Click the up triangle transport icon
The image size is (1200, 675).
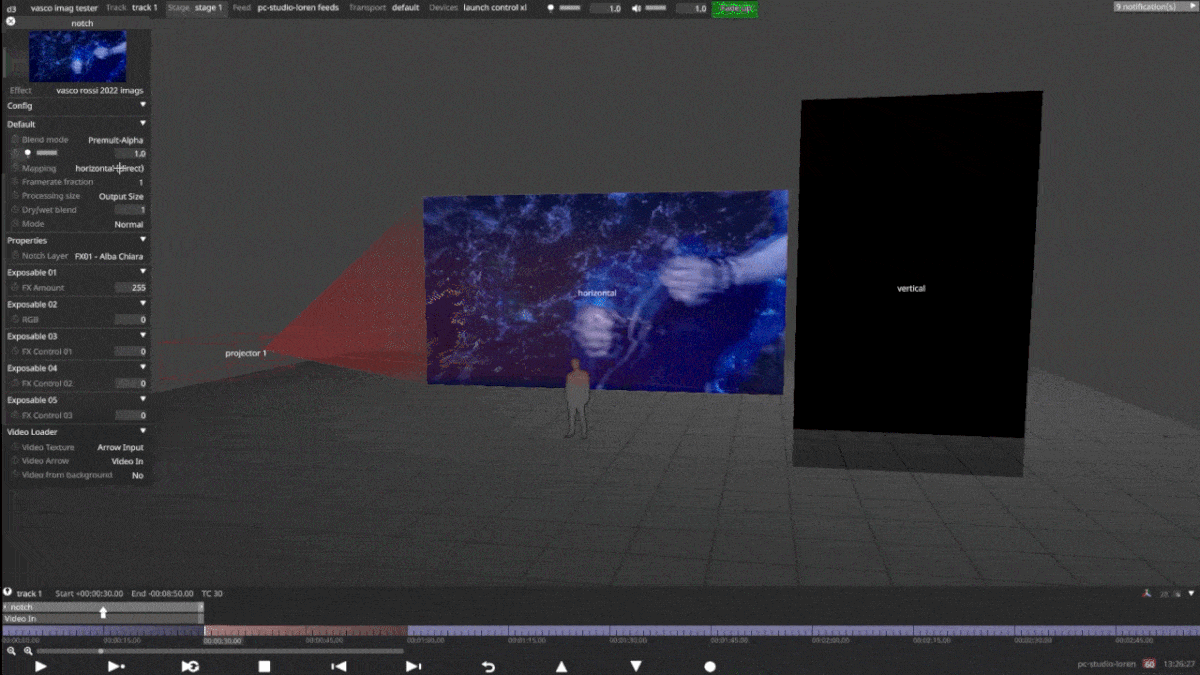[562, 666]
